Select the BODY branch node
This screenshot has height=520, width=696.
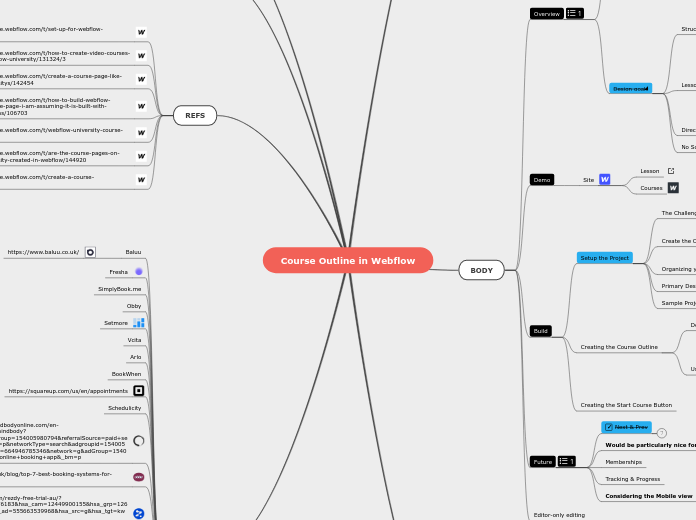pyautogui.click(x=481, y=270)
